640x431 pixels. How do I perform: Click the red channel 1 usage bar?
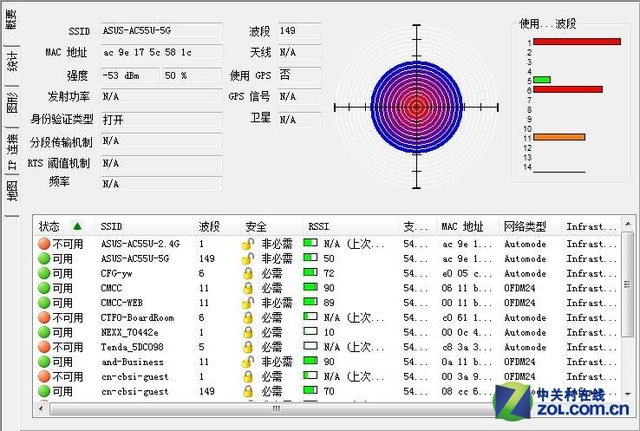click(x=577, y=42)
